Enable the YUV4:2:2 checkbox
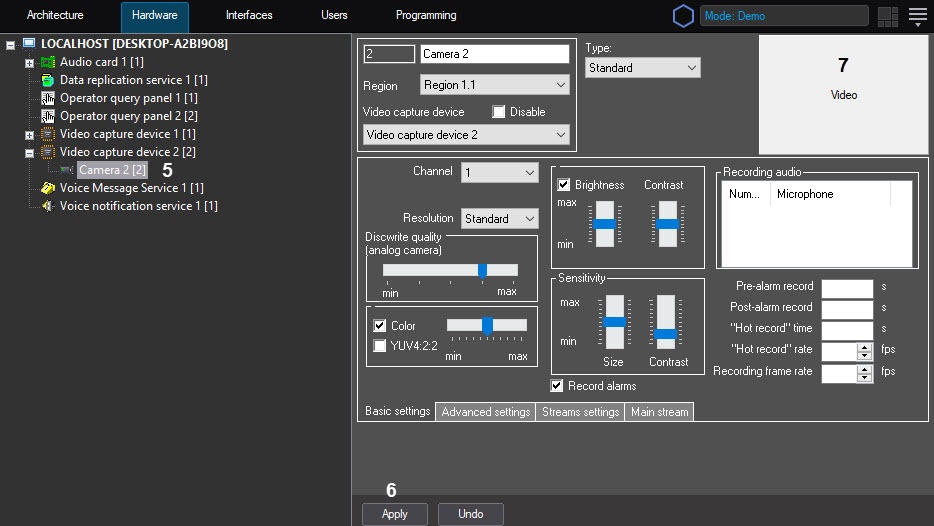Screen dimensions: 934x526 point(380,346)
